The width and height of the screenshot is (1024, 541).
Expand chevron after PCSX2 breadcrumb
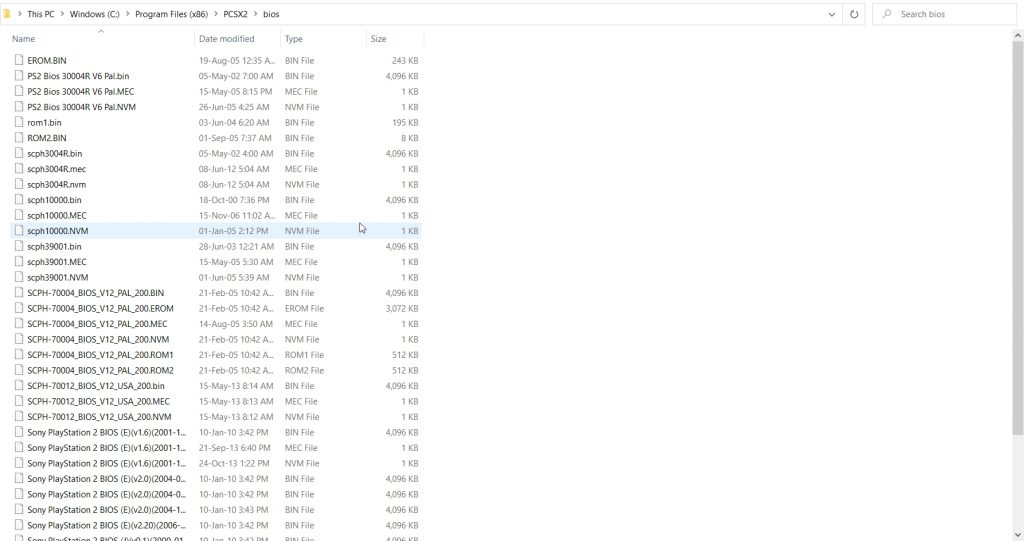tap(255, 14)
